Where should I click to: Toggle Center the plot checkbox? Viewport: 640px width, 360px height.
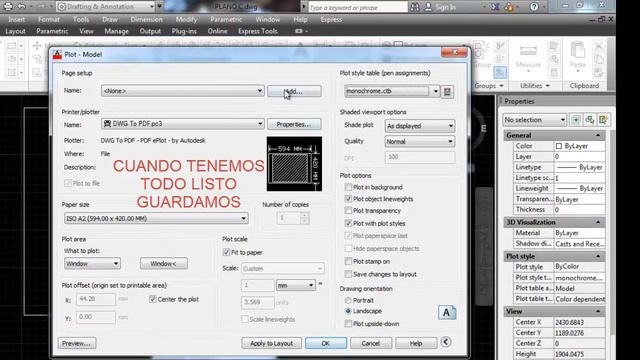pyautogui.click(x=153, y=299)
